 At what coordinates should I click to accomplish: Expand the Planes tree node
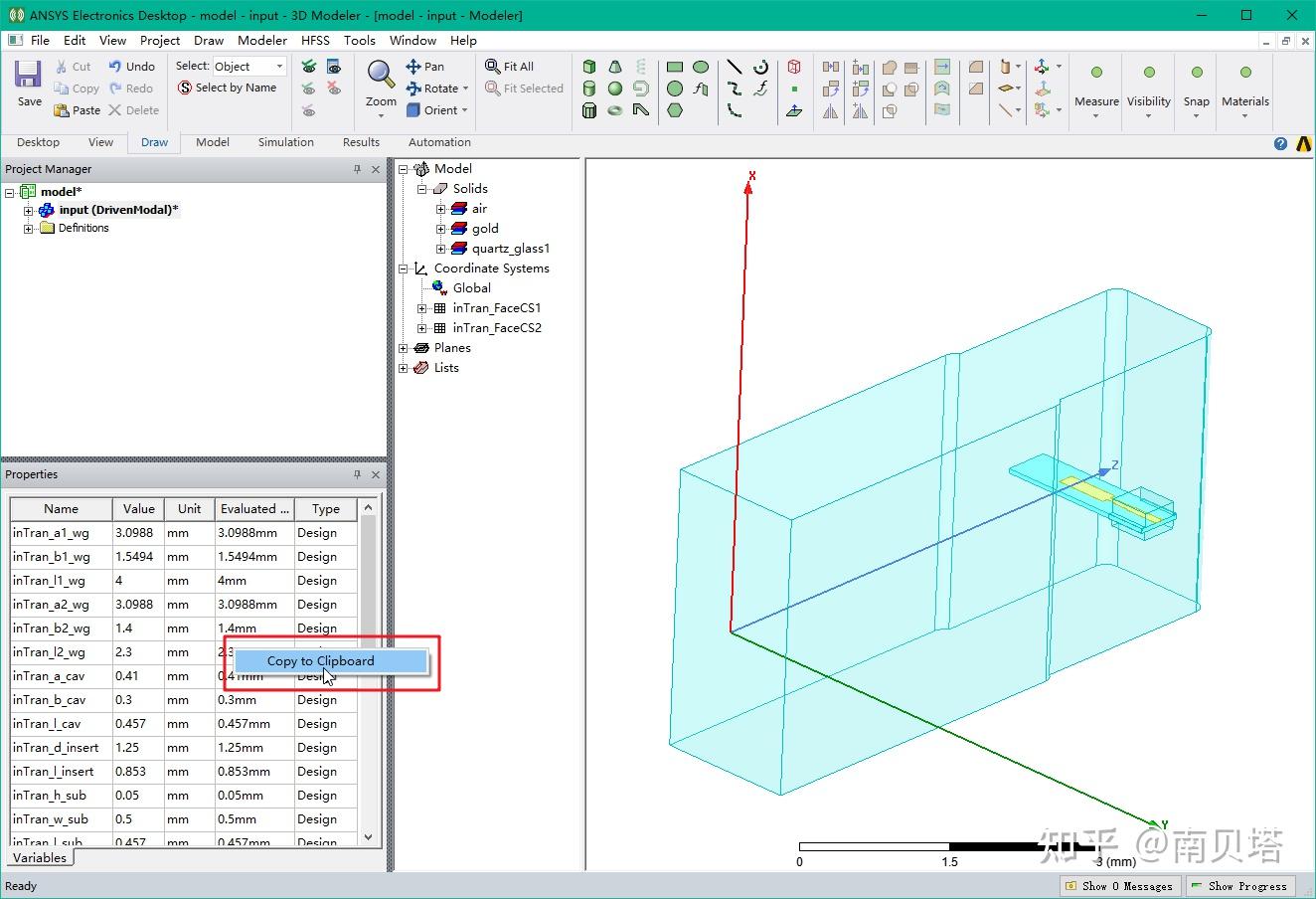coord(404,348)
